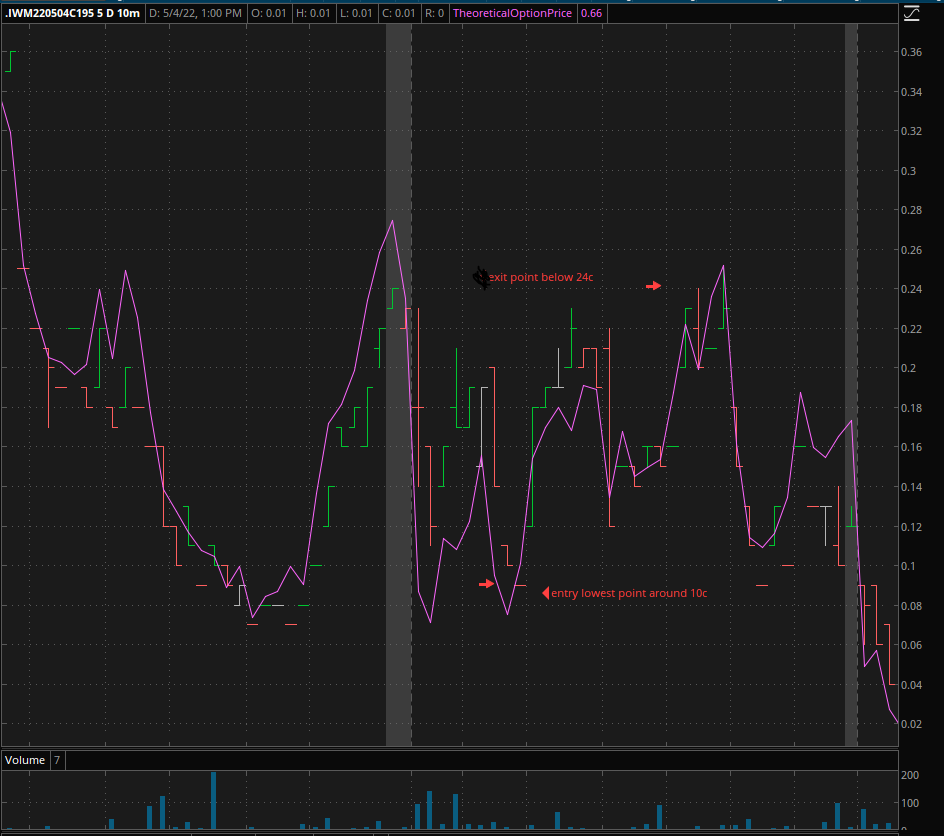Image resolution: width=944 pixels, height=836 pixels.
Task: Click the tallest volume bar
Action: (x=213, y=801)
